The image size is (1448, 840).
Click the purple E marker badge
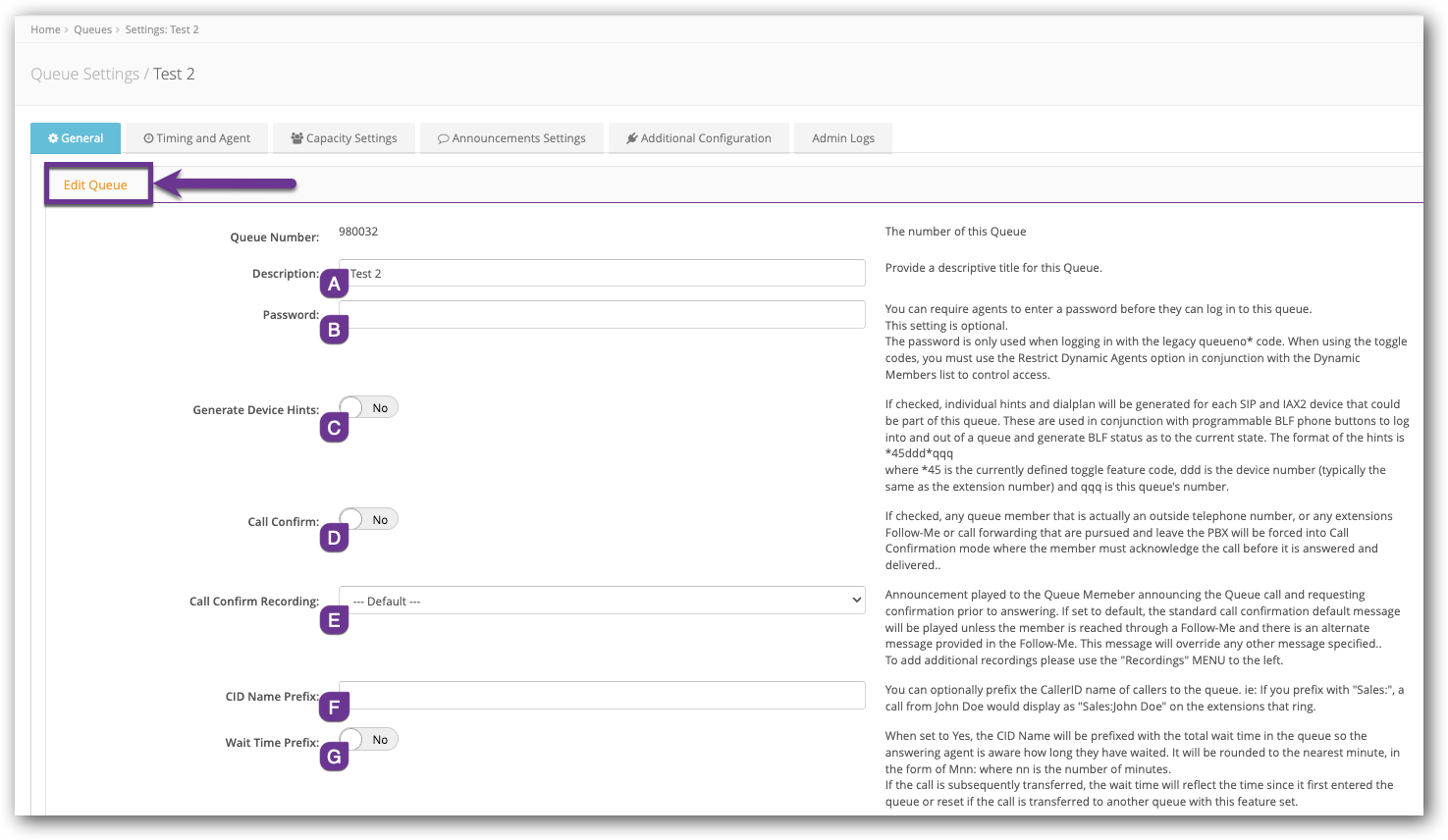point(334,620)
